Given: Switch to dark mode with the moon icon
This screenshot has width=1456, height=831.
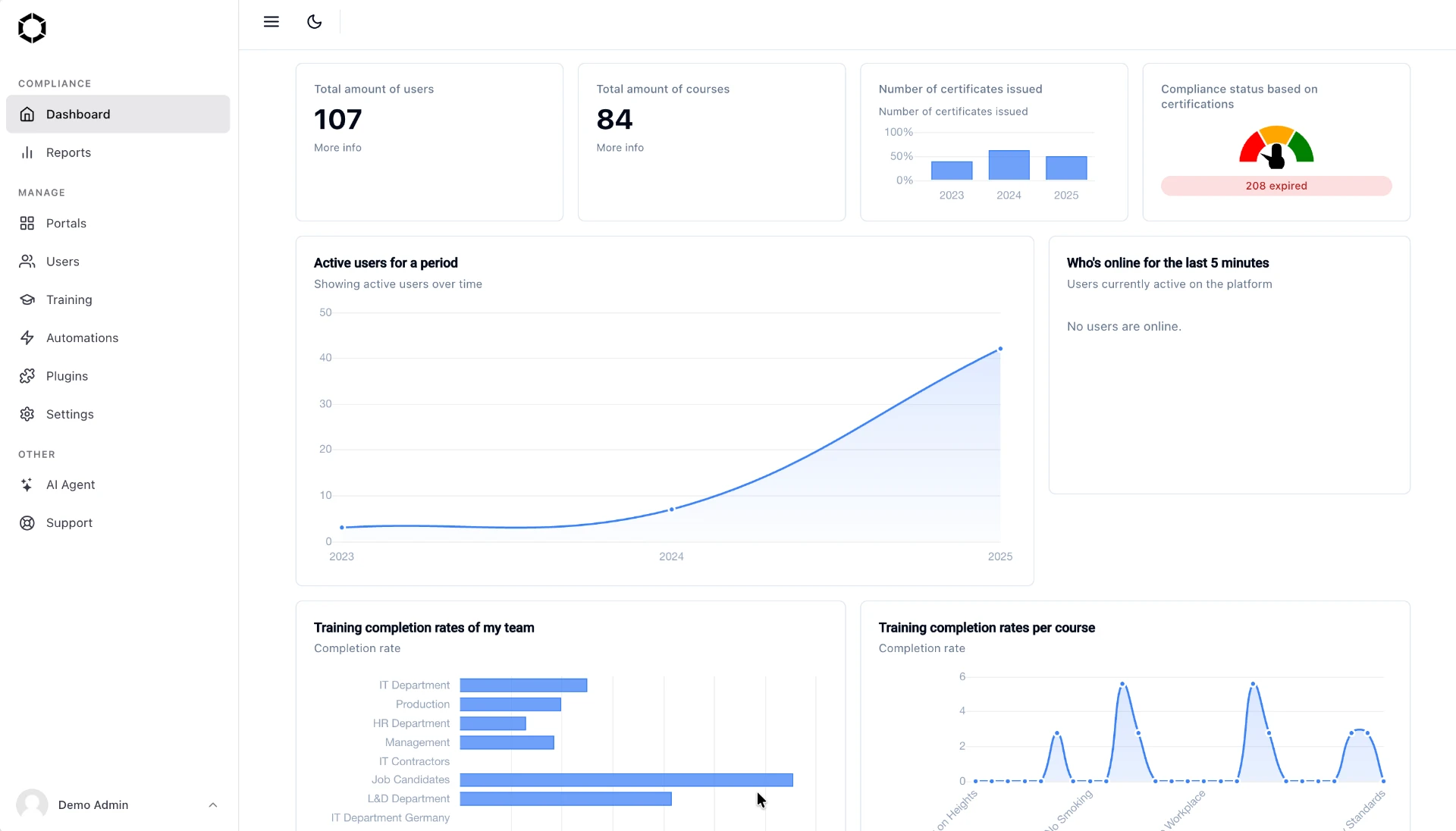Looking at the screenshot, I should point(314,22).
